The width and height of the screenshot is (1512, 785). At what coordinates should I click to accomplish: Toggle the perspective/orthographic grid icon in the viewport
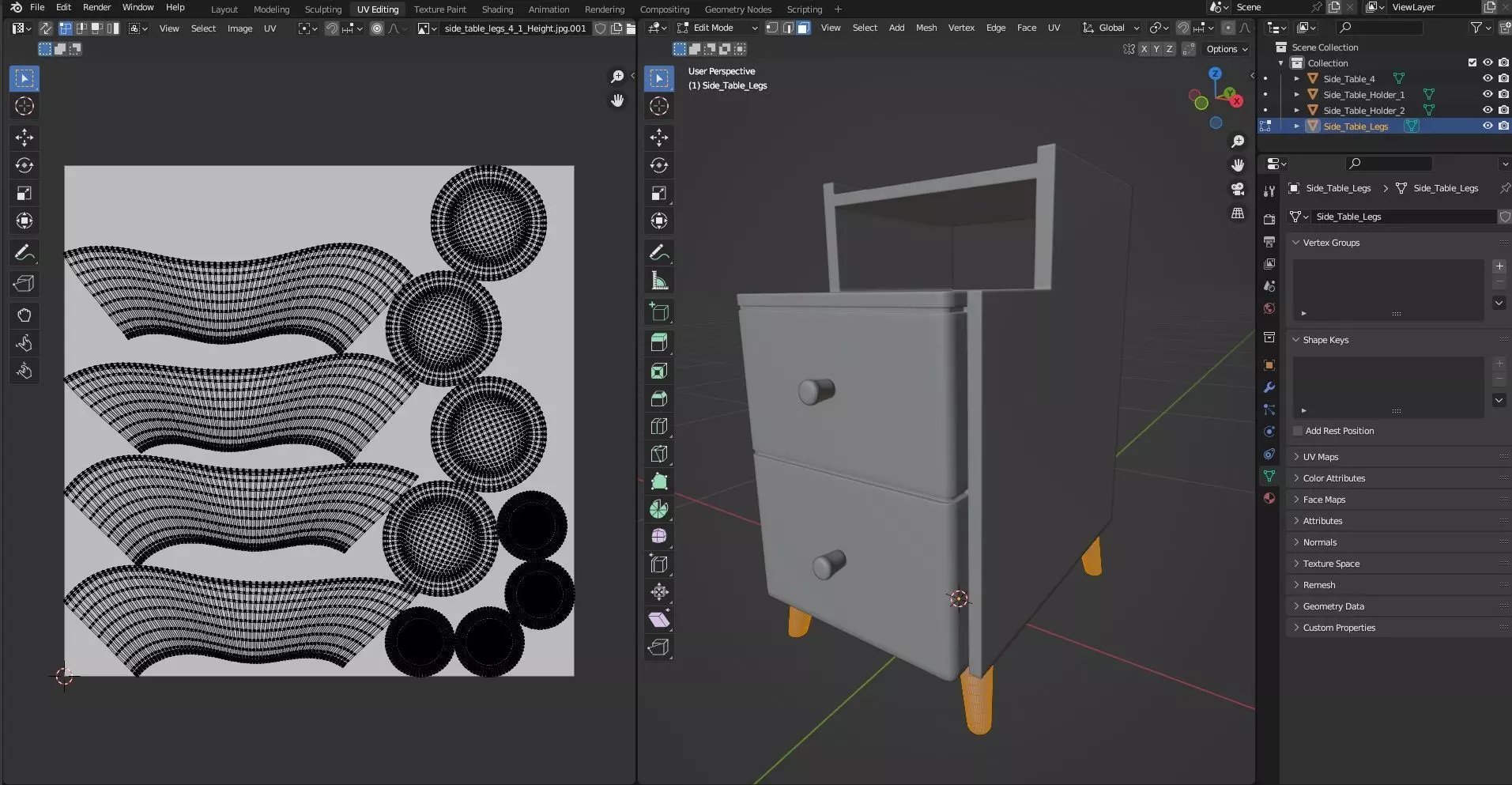[x=1238, y=213]
